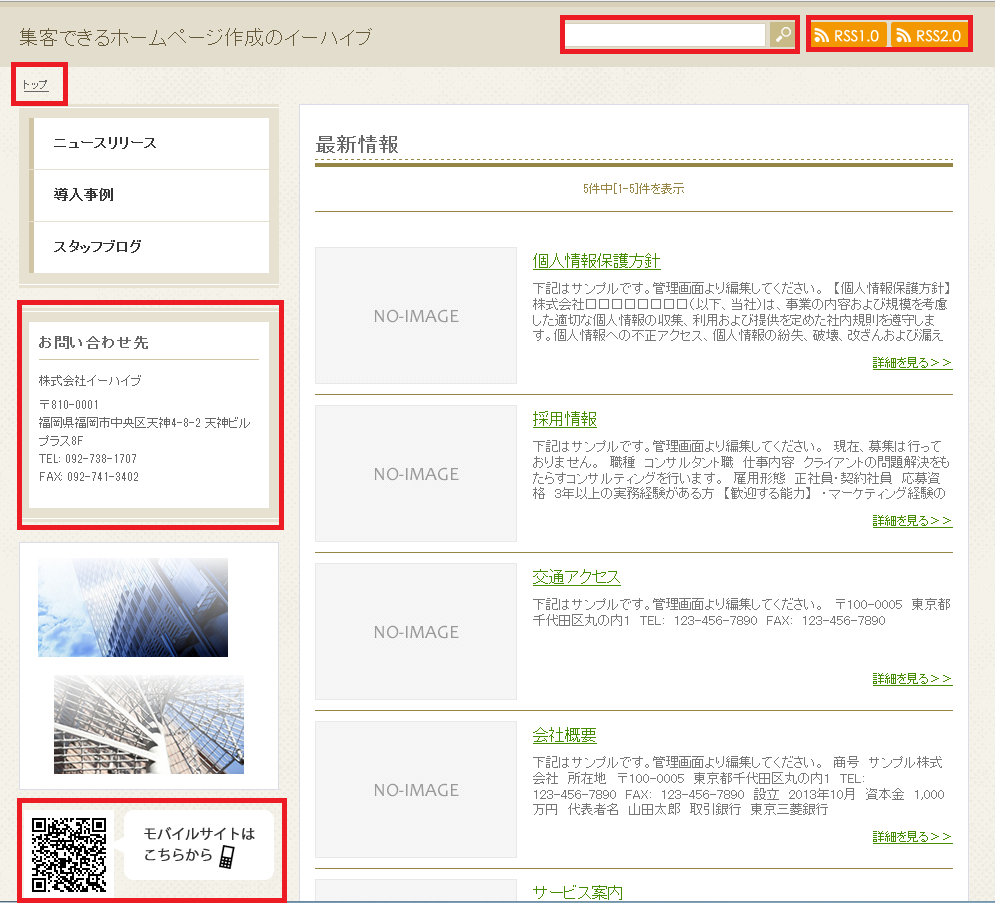The image size is (995, 903).
Task: Open ニュースリリース in the sidebar menu
Action: pos(105,143)
